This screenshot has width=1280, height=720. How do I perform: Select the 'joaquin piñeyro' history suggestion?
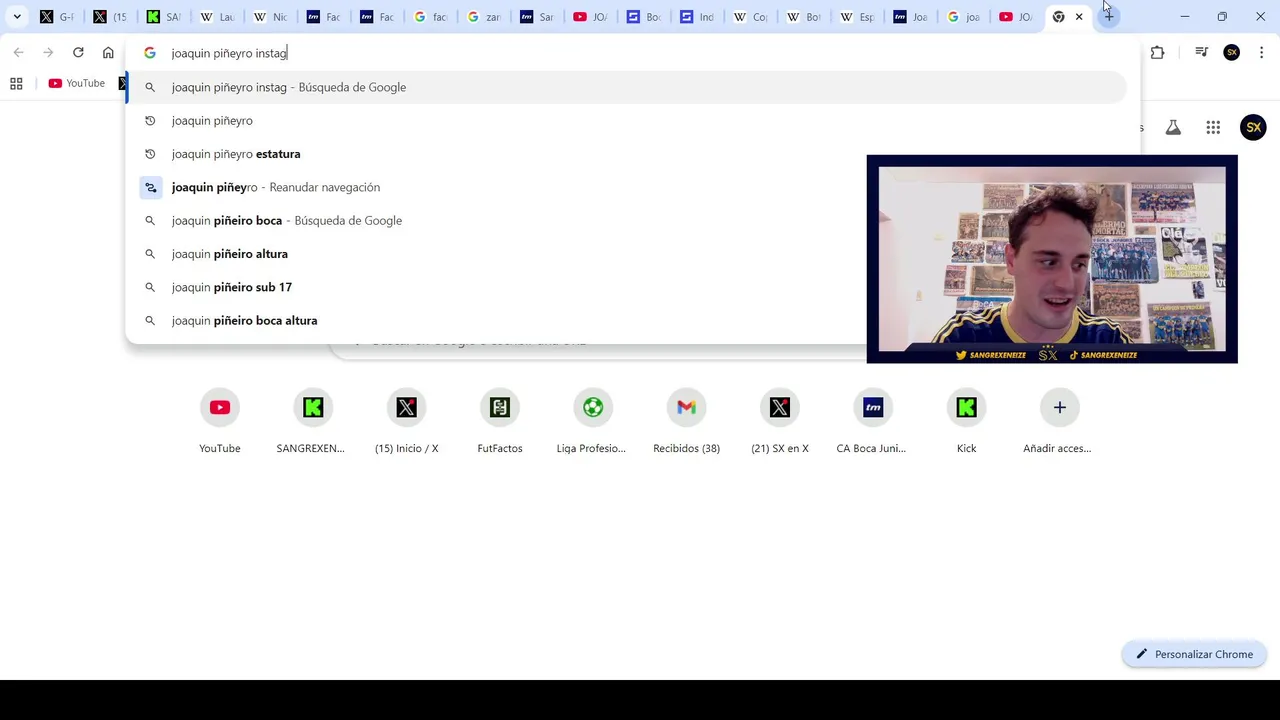pos(627,120)
